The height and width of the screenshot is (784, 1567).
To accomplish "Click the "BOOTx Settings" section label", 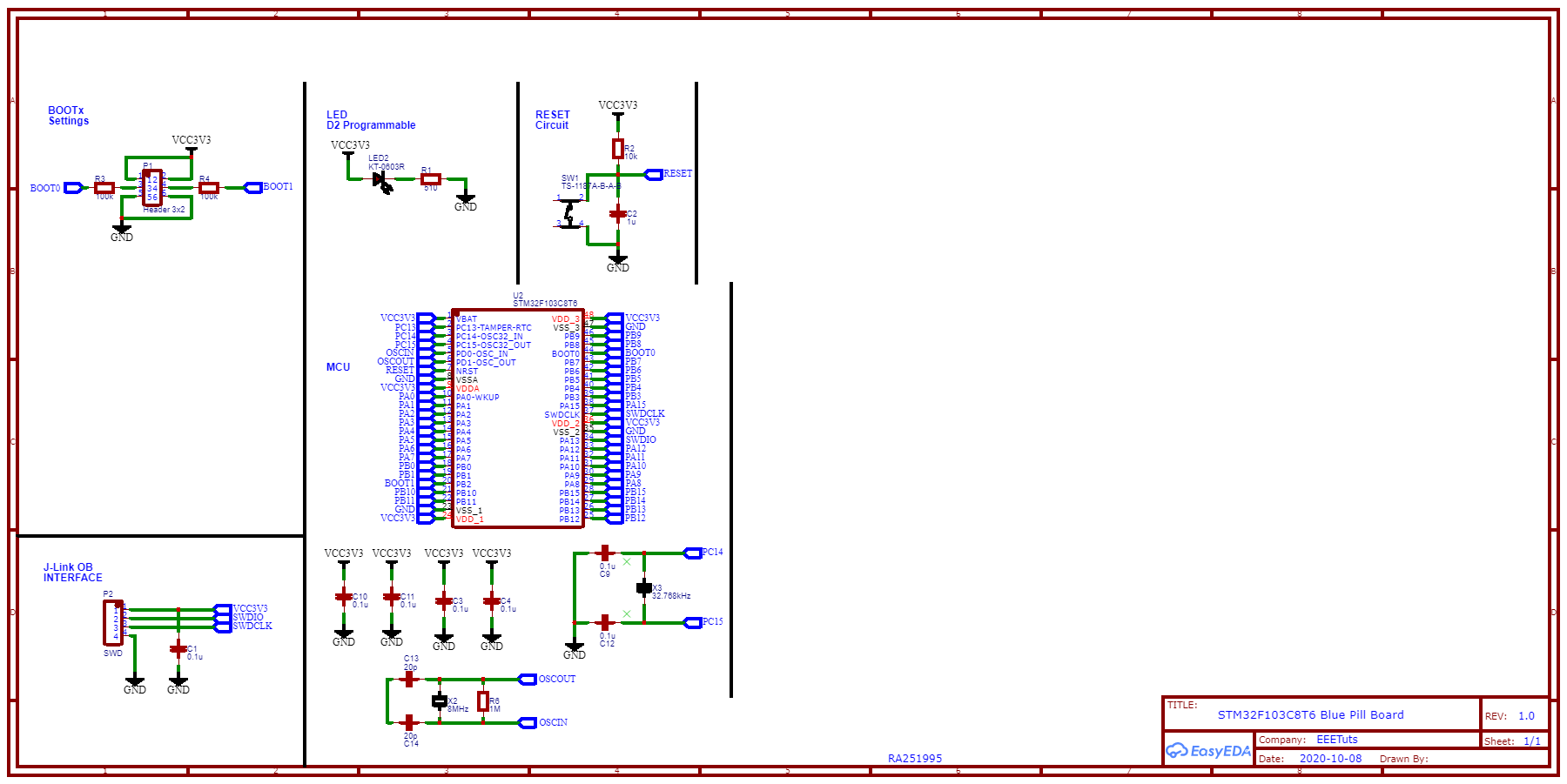I will [x=69, y=116].
